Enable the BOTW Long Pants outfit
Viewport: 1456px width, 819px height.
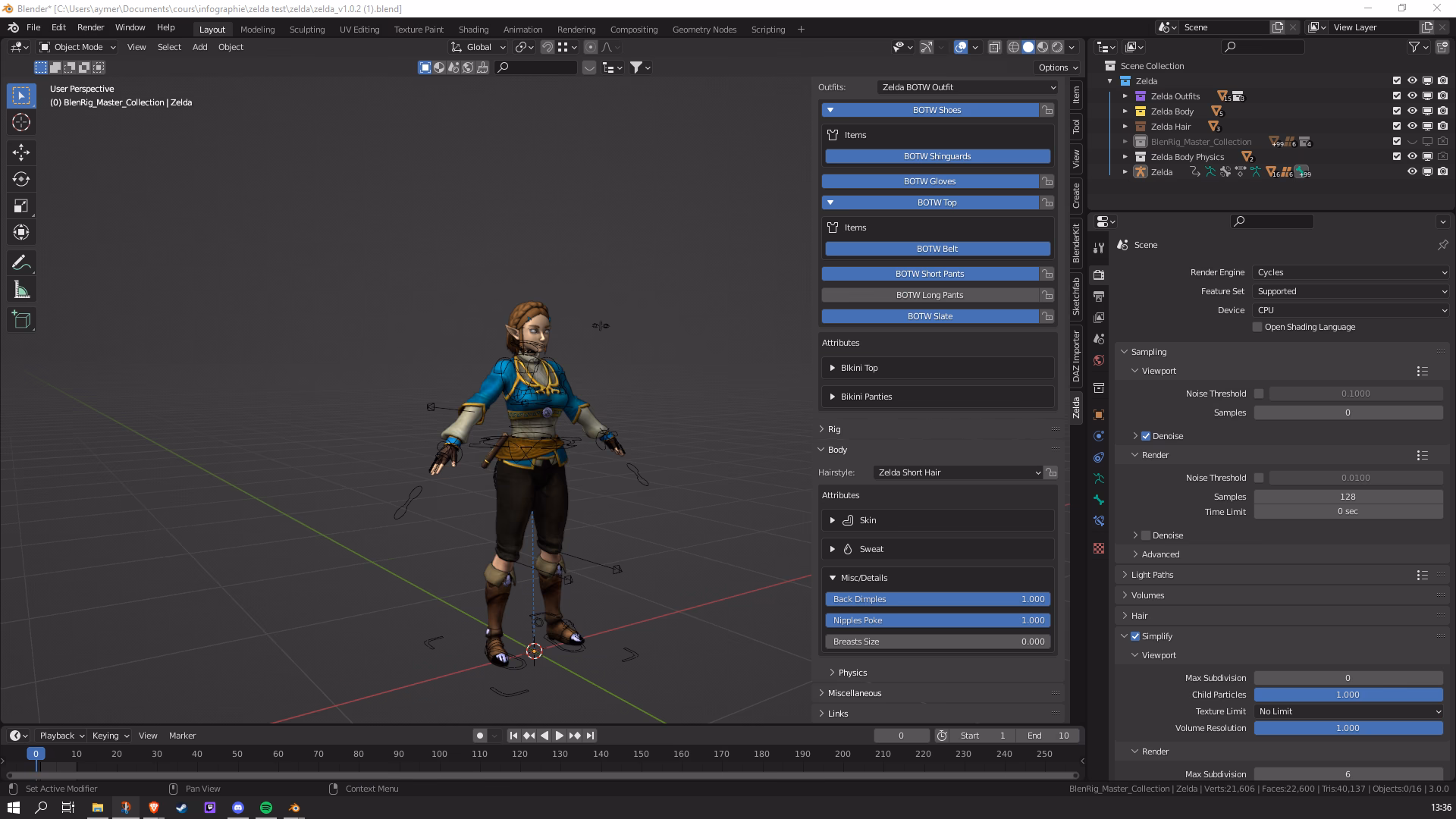pos(930,295)
